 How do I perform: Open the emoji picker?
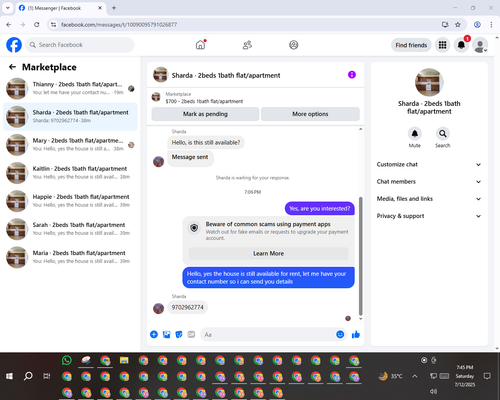[x=340, y=334]
